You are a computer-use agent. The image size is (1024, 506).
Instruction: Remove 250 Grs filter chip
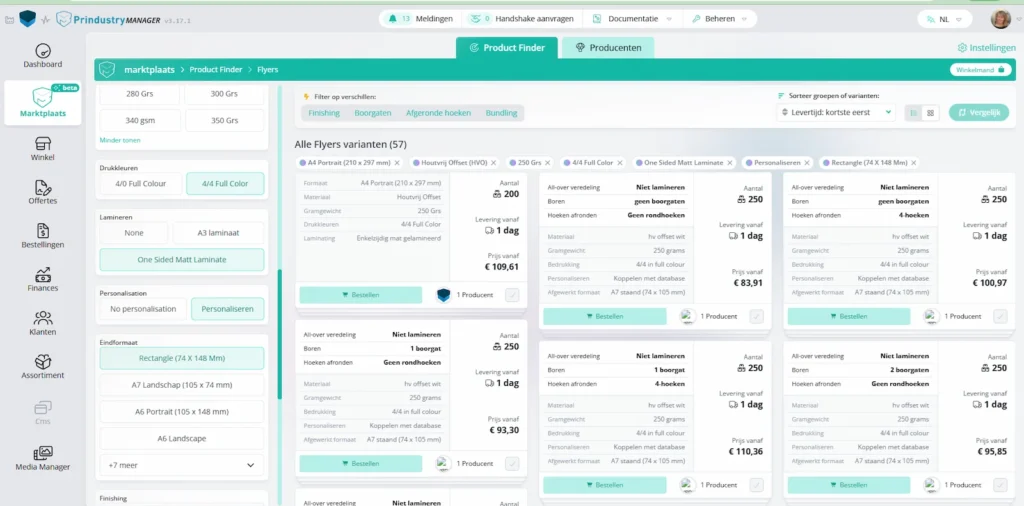pos(548,163)
